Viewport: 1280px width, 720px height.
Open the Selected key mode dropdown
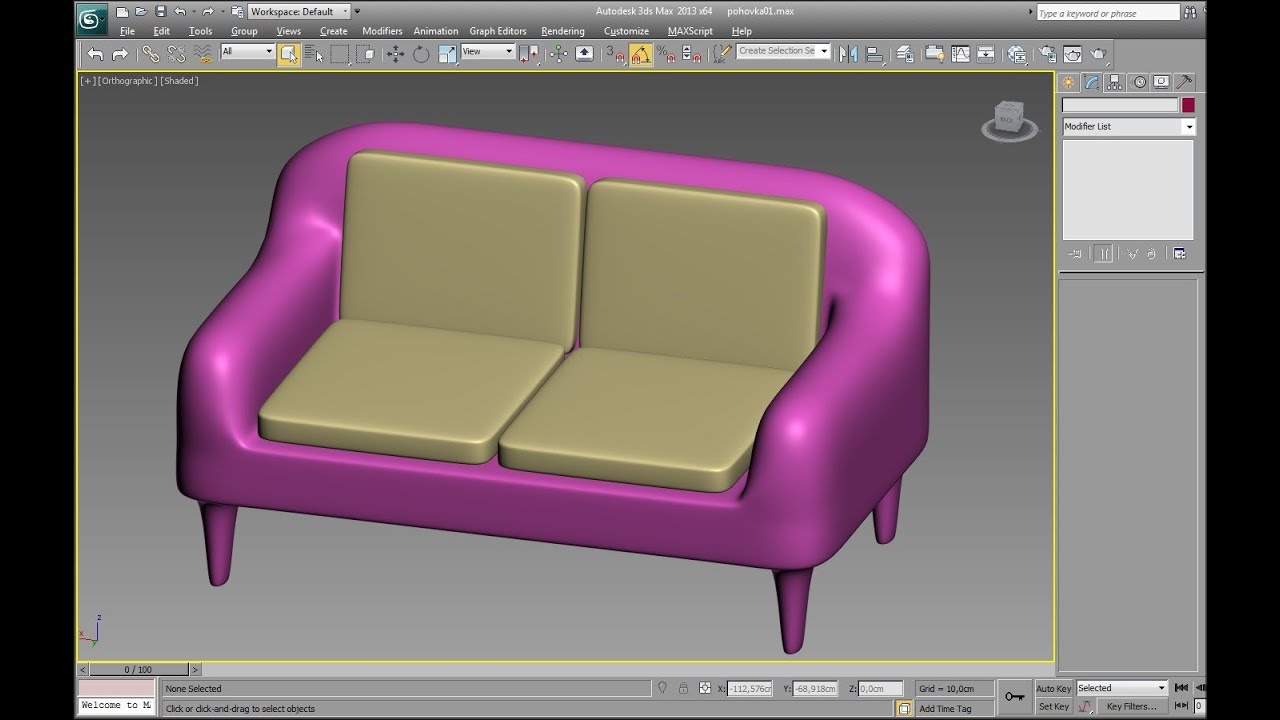pyautogui.click(x=1121, y=688)
